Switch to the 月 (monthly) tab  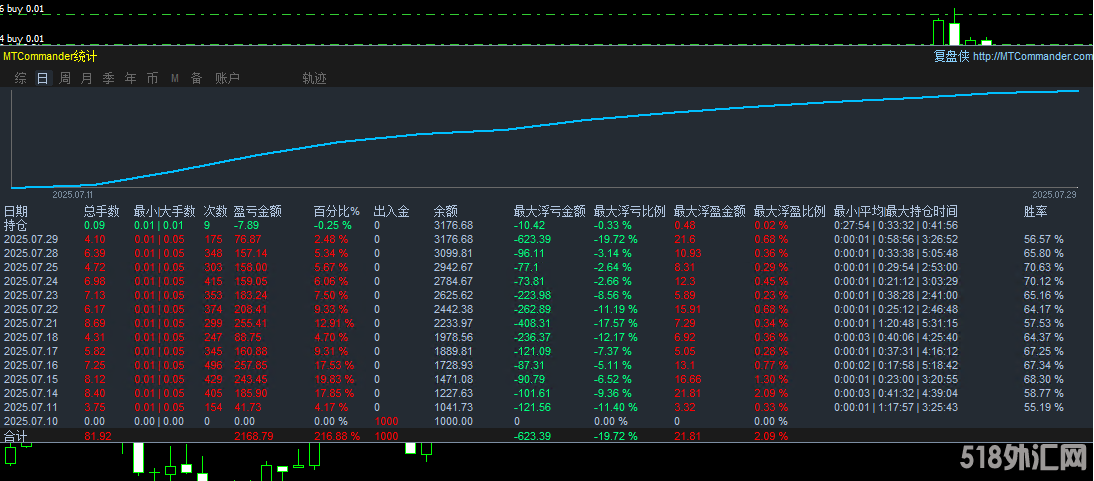pyautogui.click(x=86, y=78)
